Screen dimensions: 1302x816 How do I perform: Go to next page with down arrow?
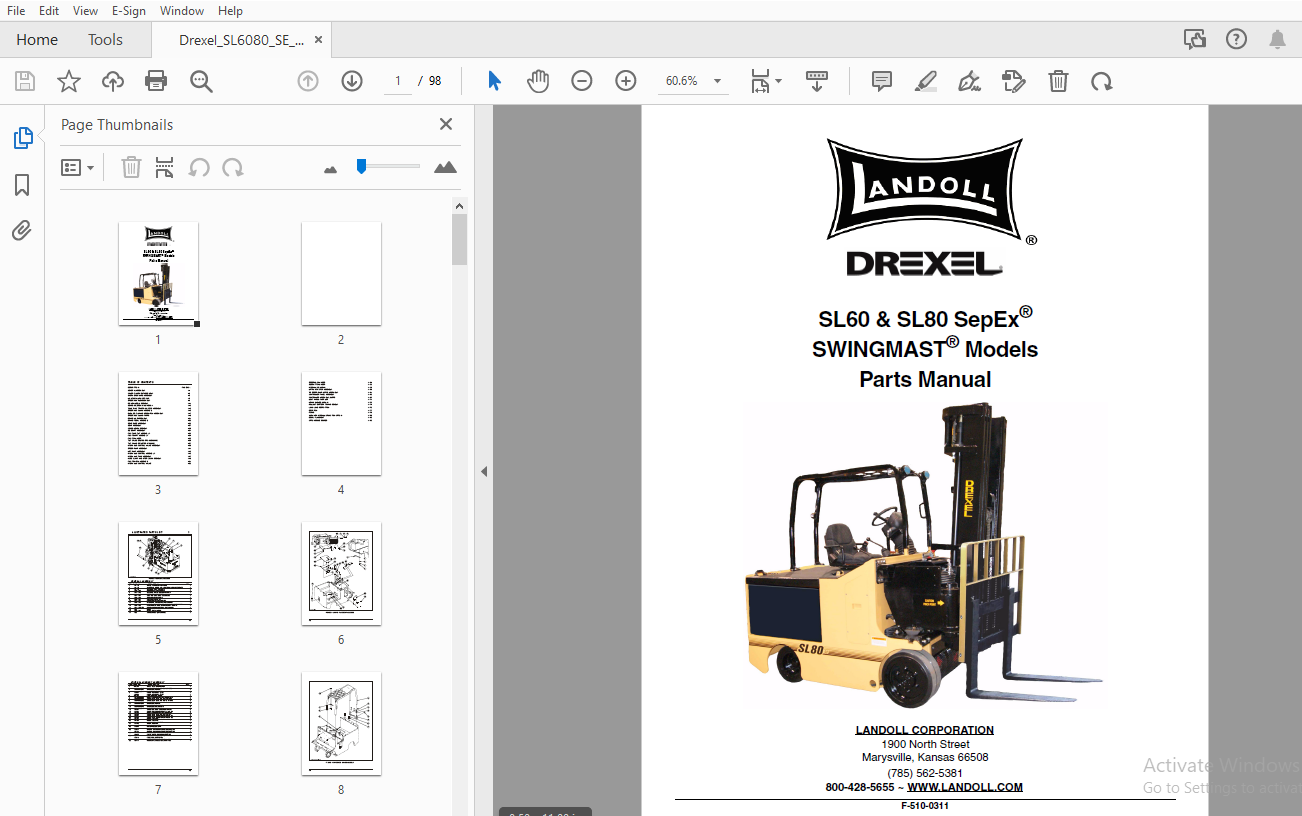coord(352,81)
